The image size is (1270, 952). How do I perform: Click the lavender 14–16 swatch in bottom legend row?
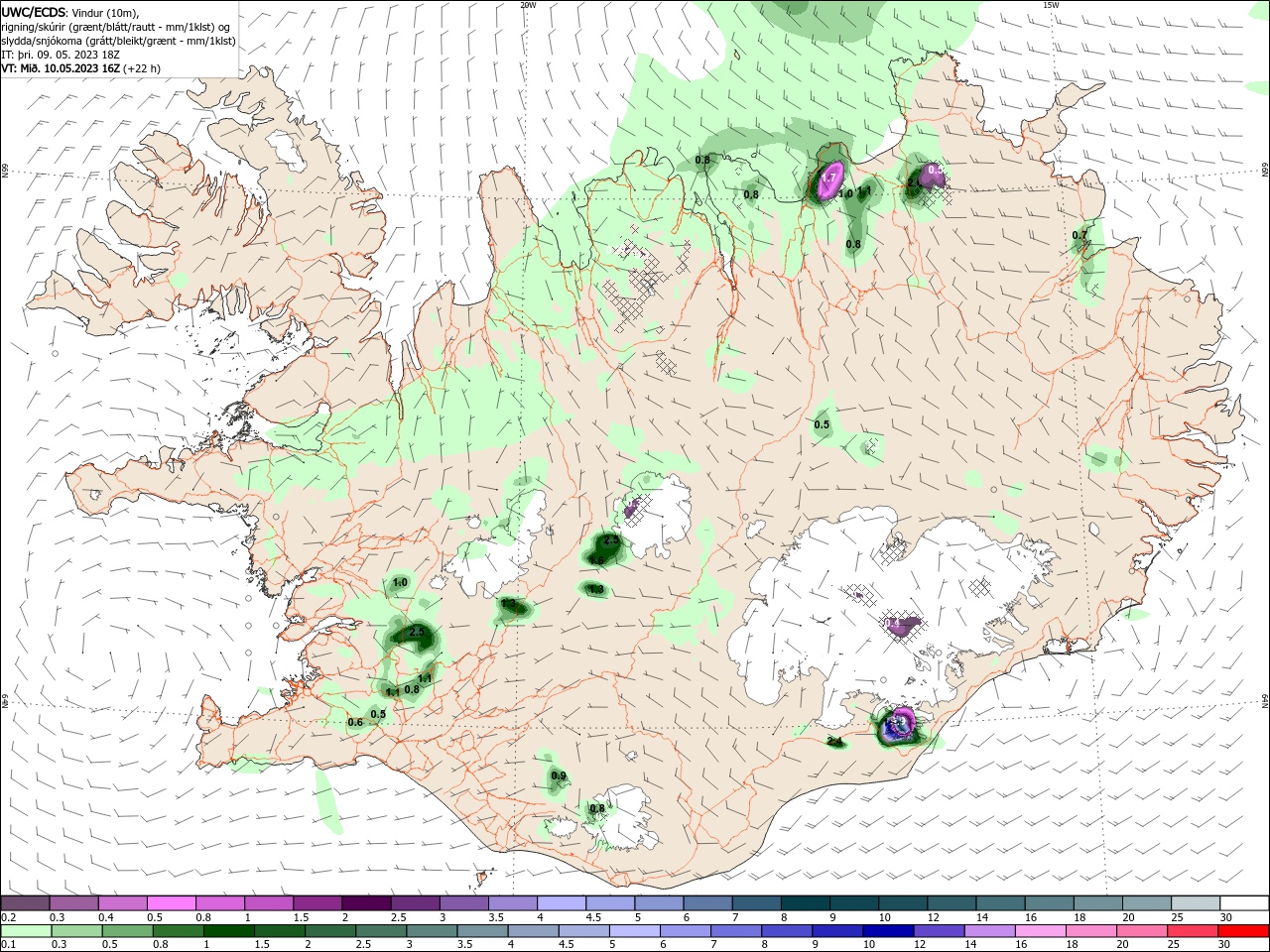pos(990,931)
